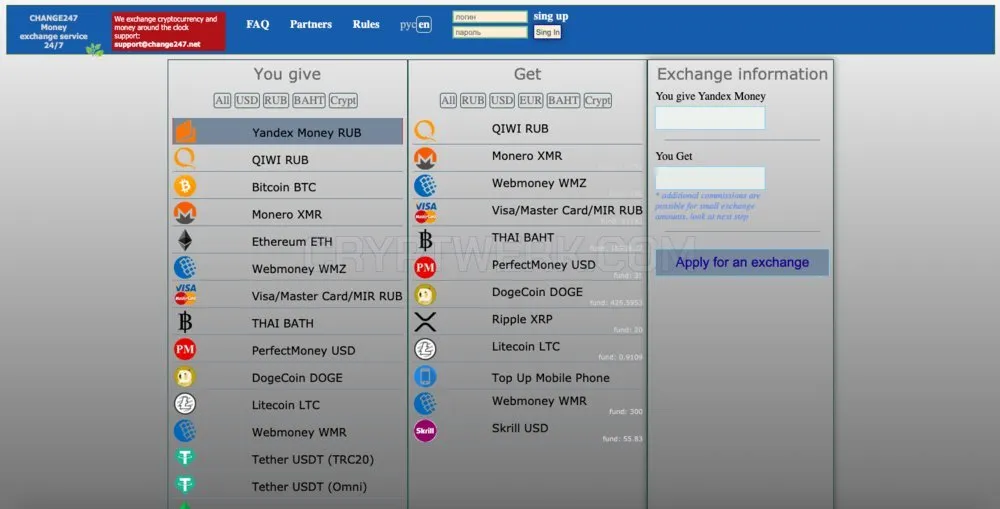This screenshot has width=1000, height=509.
Task: Click the QIWI icon in You give list
Action: pyautogui.click(x=185, y=158)
